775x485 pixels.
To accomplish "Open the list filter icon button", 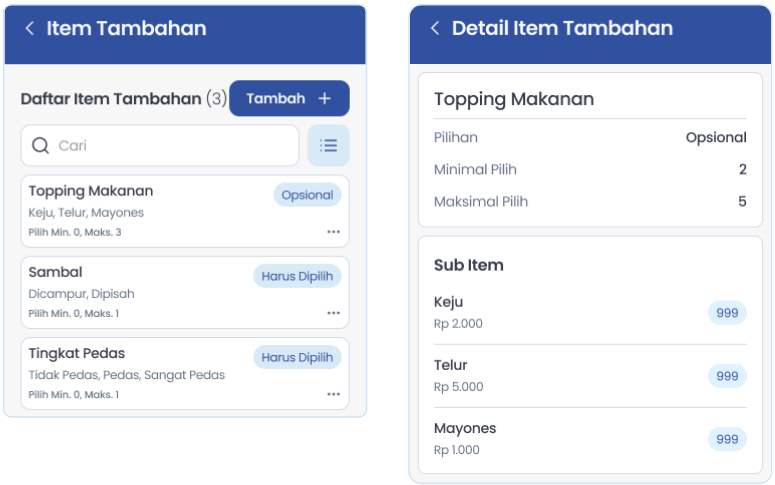I will (x=328, y=145).
